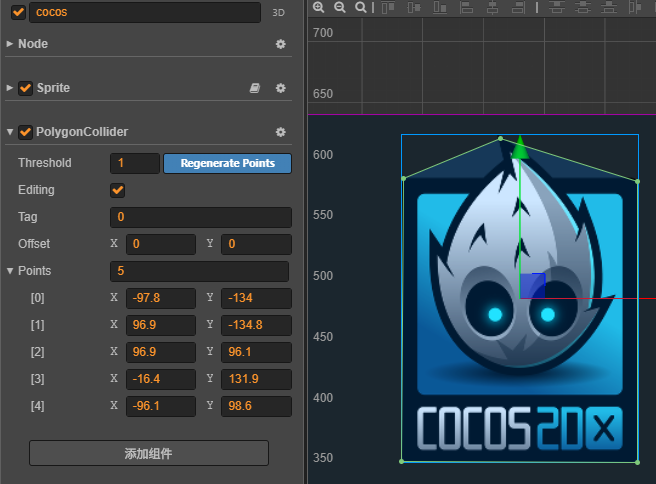Collapse the PolygonCollider section

point(10,132)
